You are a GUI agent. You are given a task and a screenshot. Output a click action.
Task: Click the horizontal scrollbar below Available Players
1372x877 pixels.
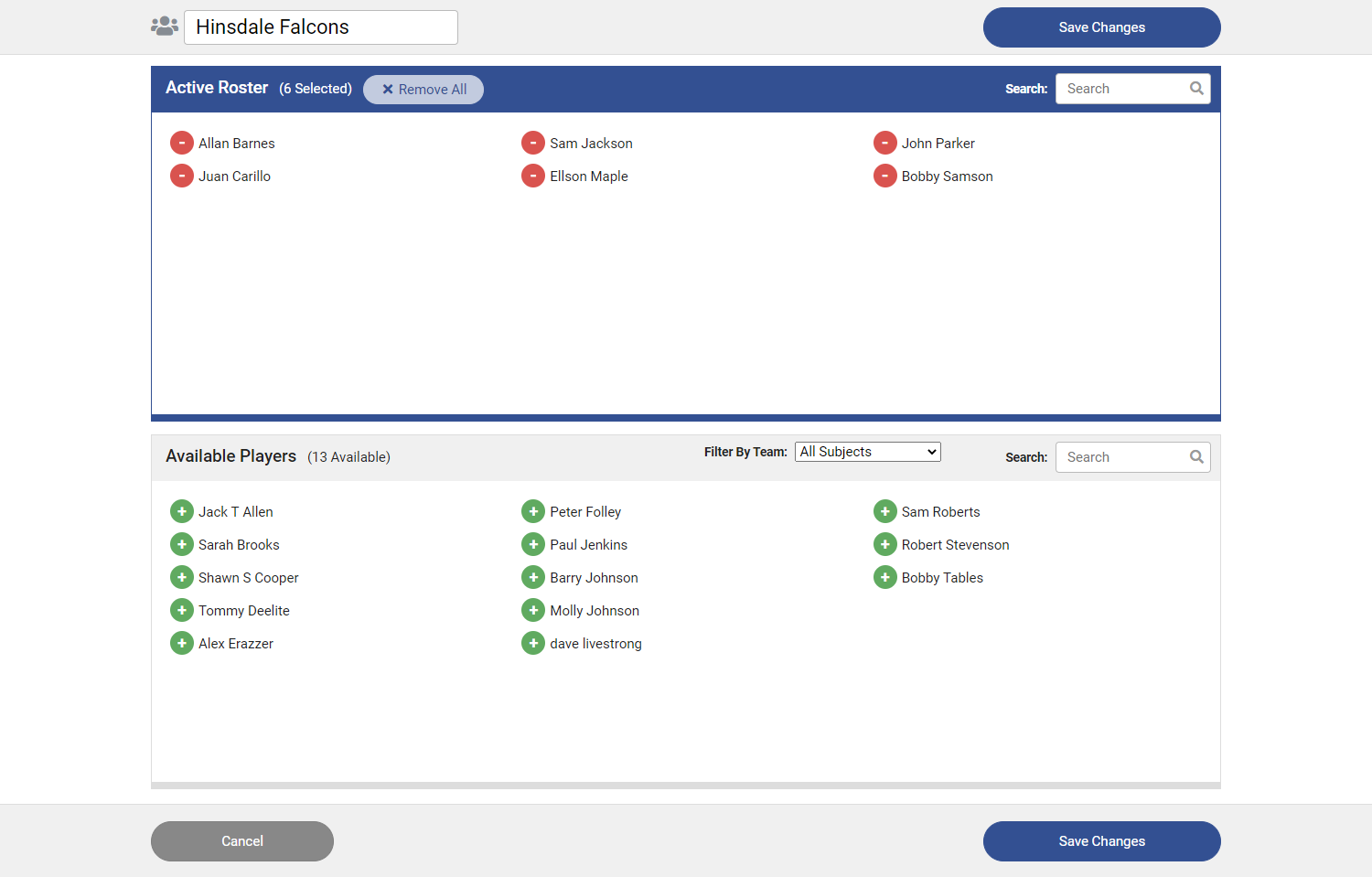[686, 785]
